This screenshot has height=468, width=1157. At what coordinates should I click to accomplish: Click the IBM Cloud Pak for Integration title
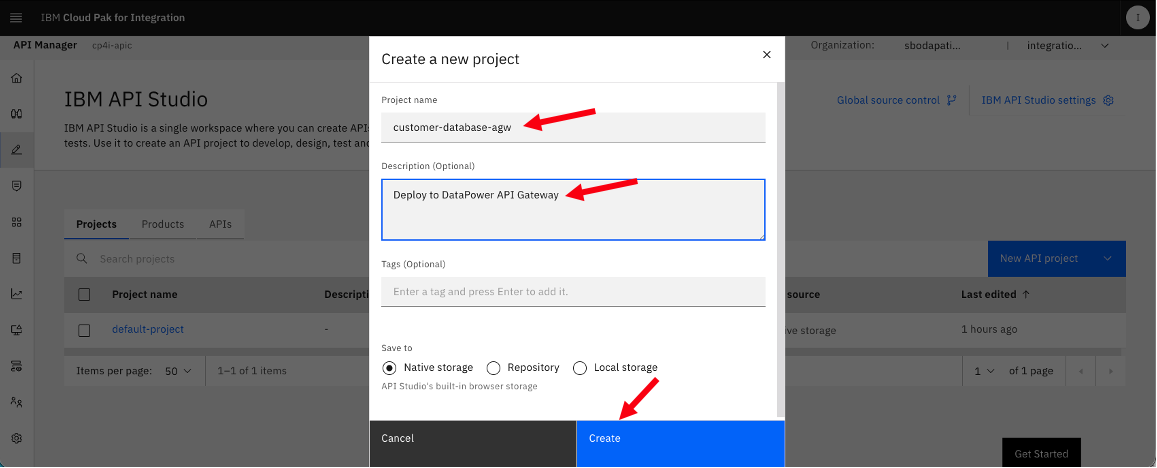113,18
